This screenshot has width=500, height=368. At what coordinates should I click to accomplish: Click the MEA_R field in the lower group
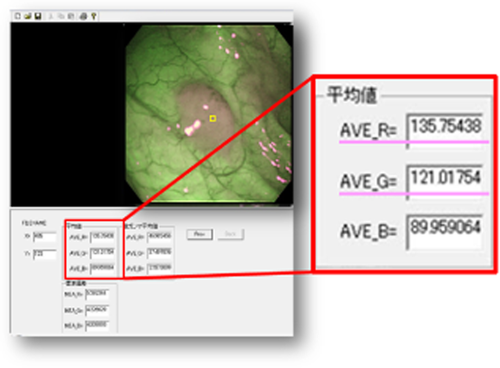(x=97, y=294)
